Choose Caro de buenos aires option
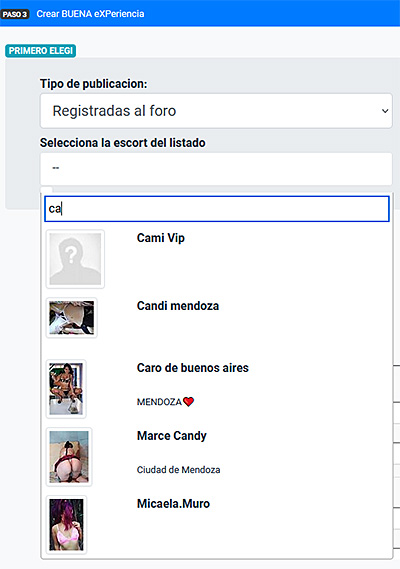The image size is (400, 569). click(217, 389)
